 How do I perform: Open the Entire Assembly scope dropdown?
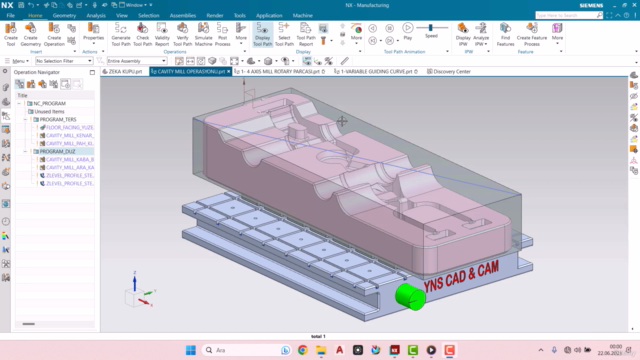click(137, 61)
